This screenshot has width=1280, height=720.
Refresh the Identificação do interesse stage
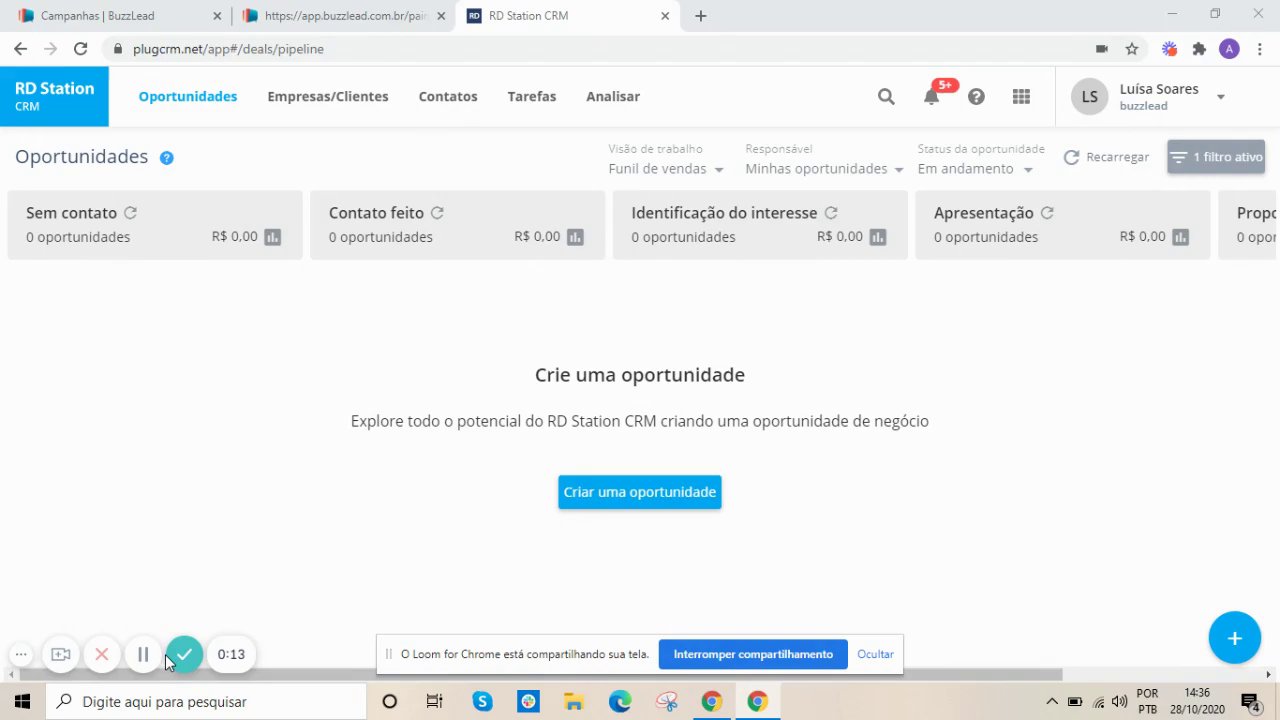[831, 212]
